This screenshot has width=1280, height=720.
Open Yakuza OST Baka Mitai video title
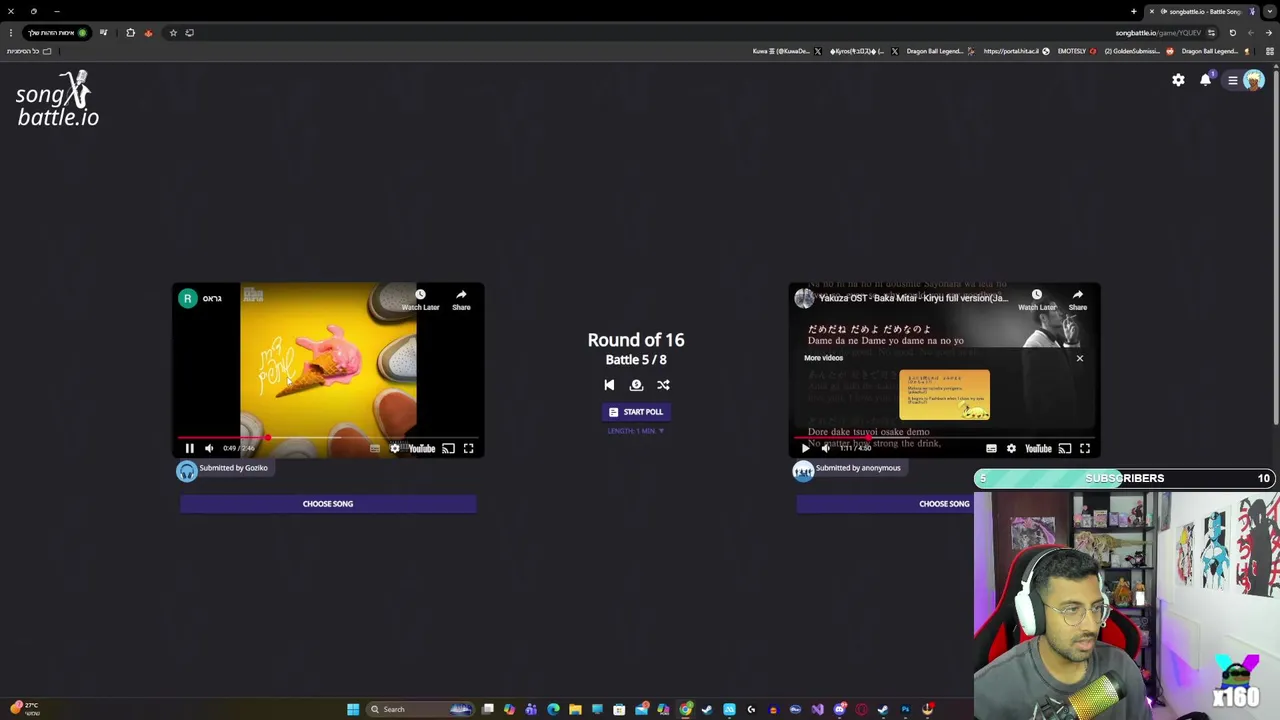[913, 298]
